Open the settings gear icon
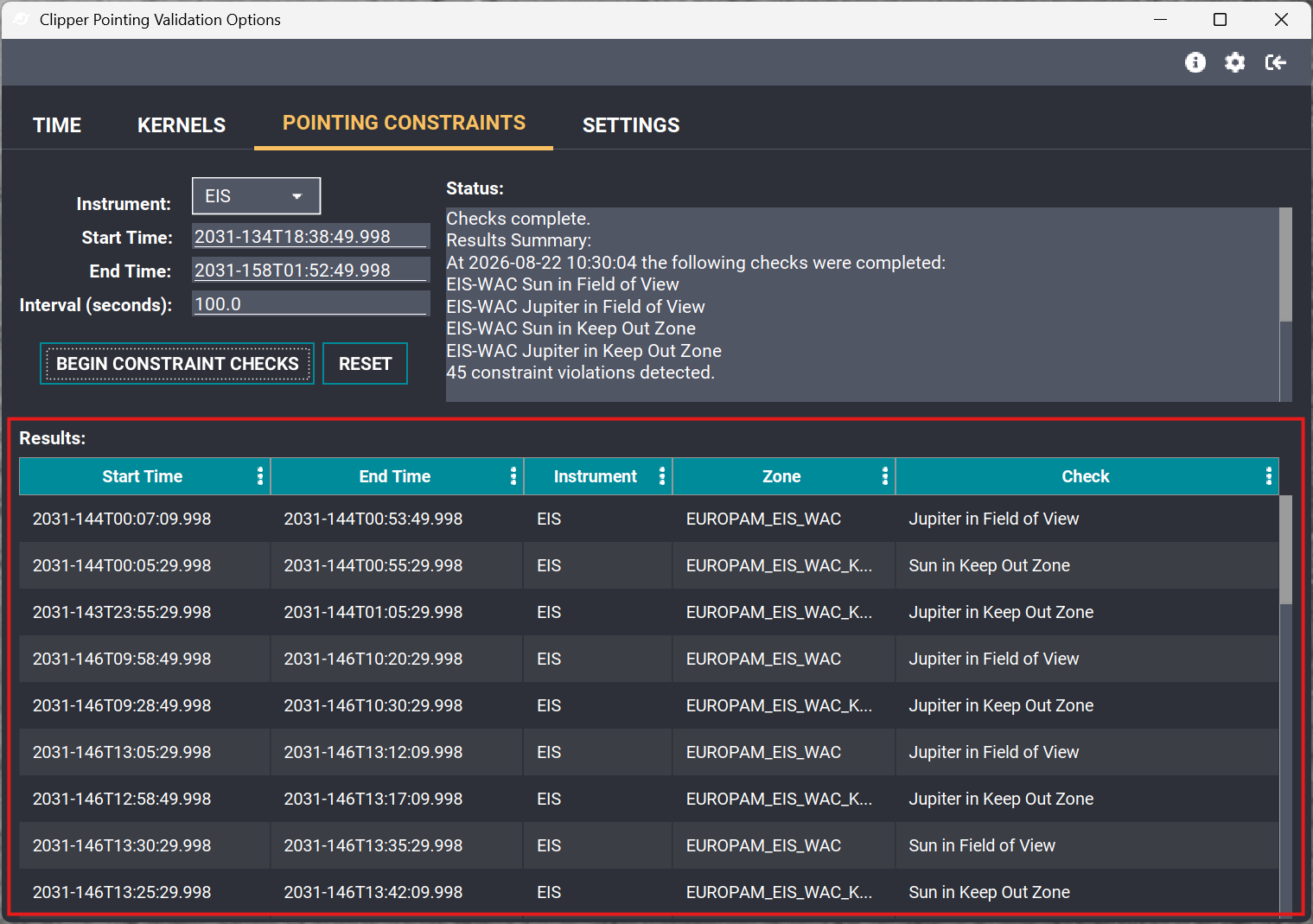The height and width of the screenshot is (924, 1313). 1235,62
